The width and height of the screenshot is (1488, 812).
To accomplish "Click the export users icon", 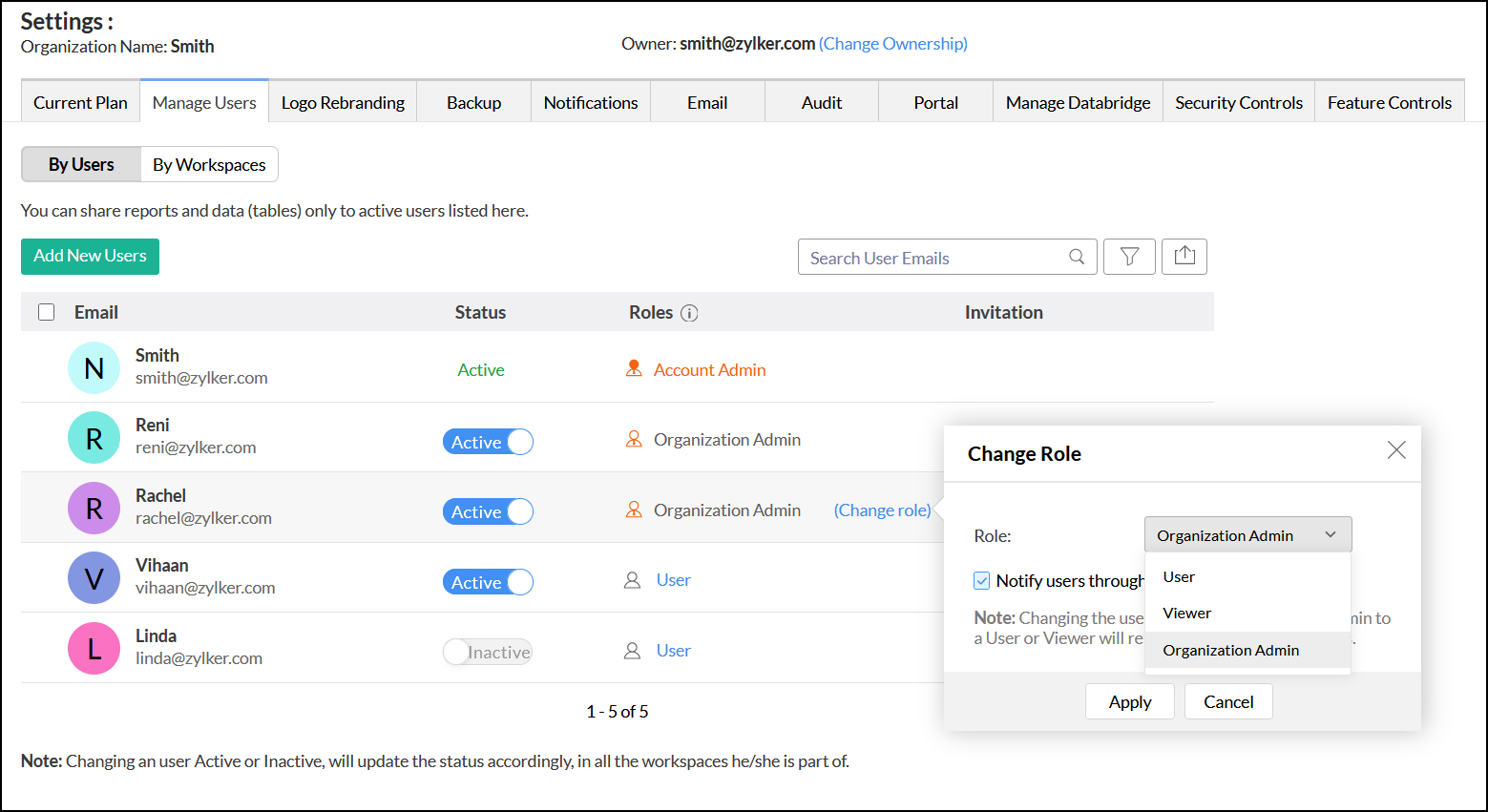I will point(1184,257).
